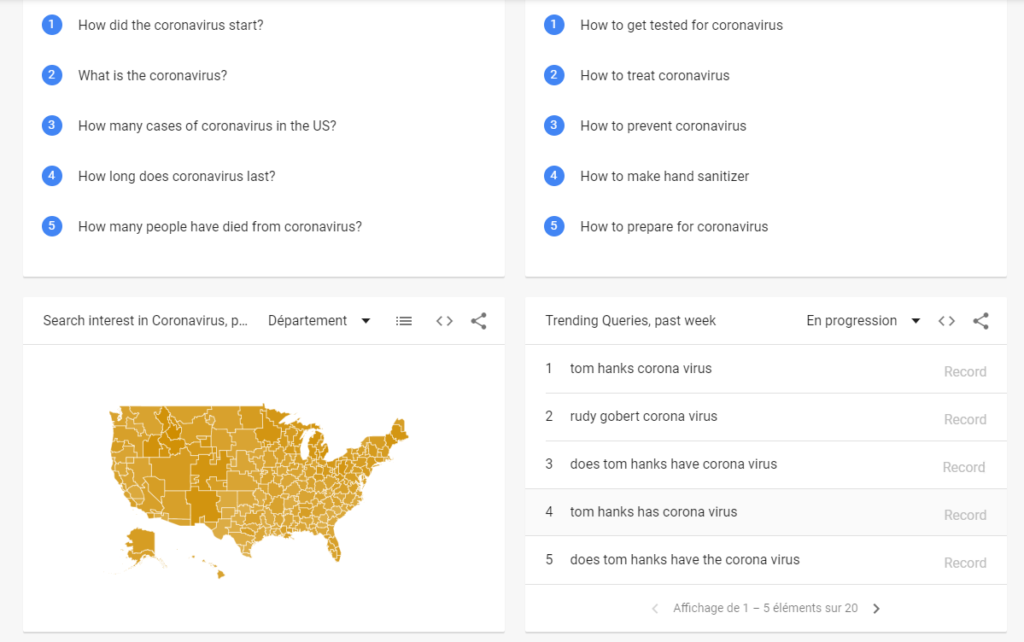Screen dimensions: 1024x642
Task: Open list view icon in Search interest card
Action: (x=404, y=321)
